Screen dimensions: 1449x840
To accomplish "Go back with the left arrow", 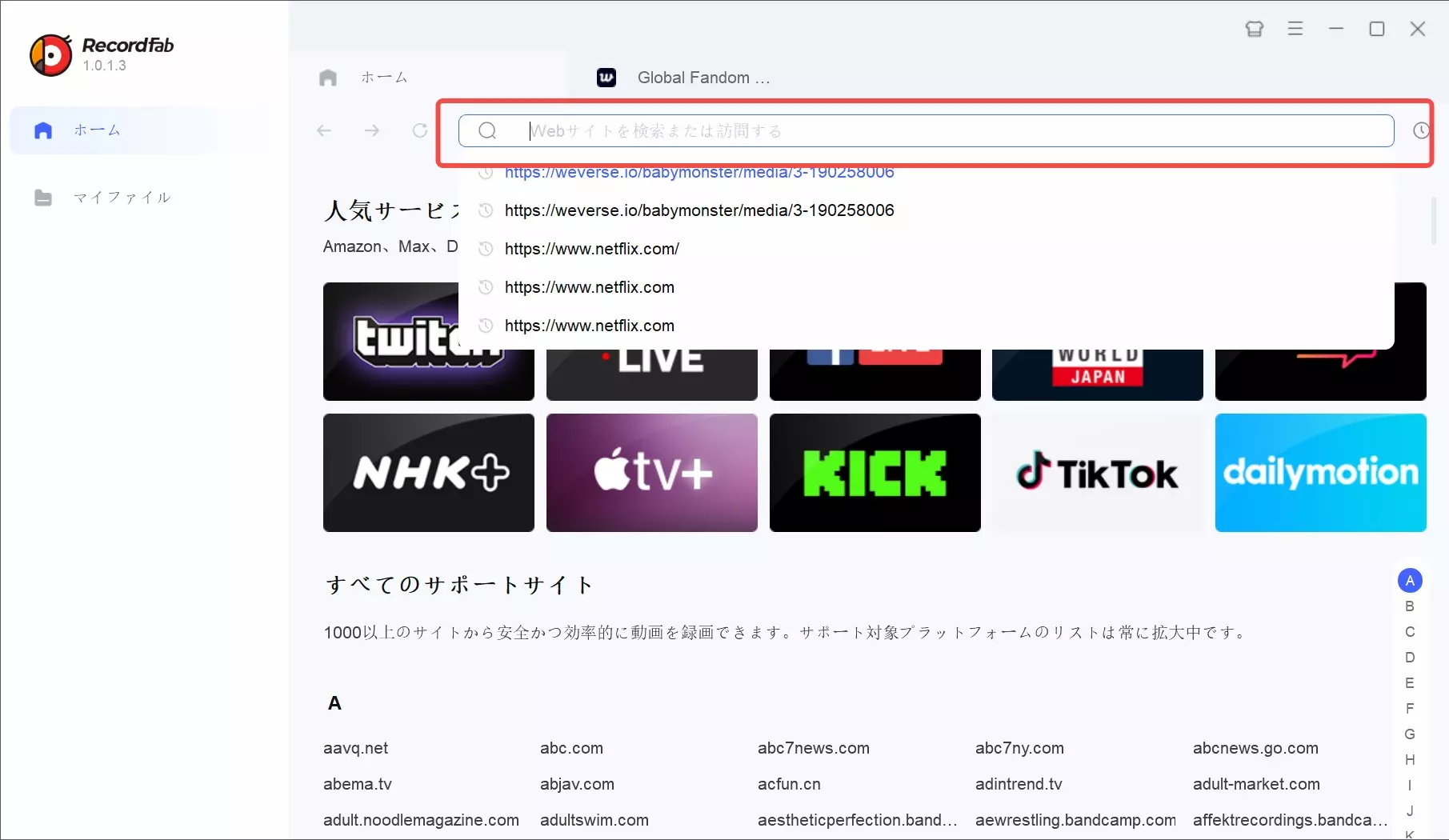I will (x=324, y=130).
